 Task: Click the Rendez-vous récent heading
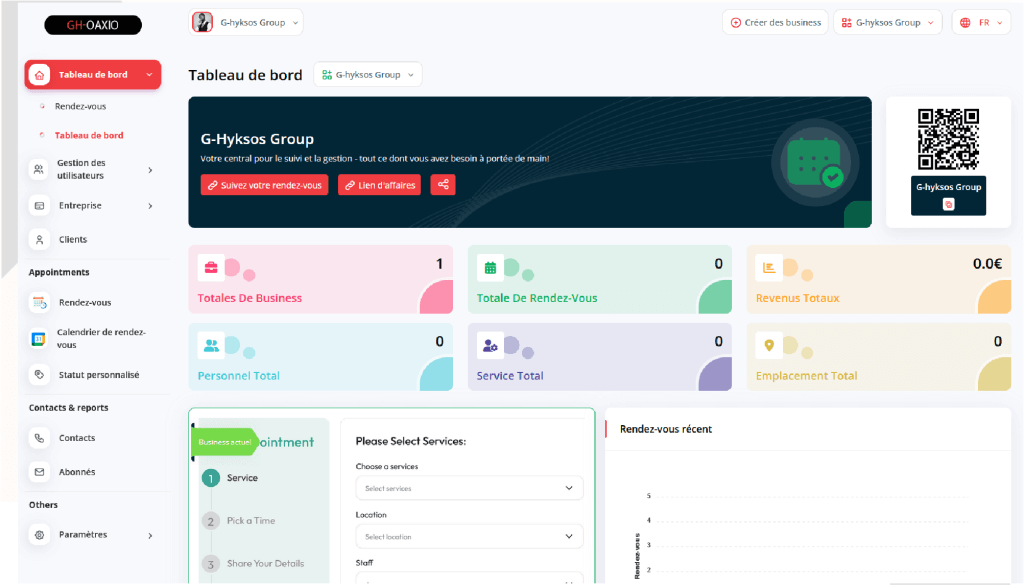tap(665, 429)
